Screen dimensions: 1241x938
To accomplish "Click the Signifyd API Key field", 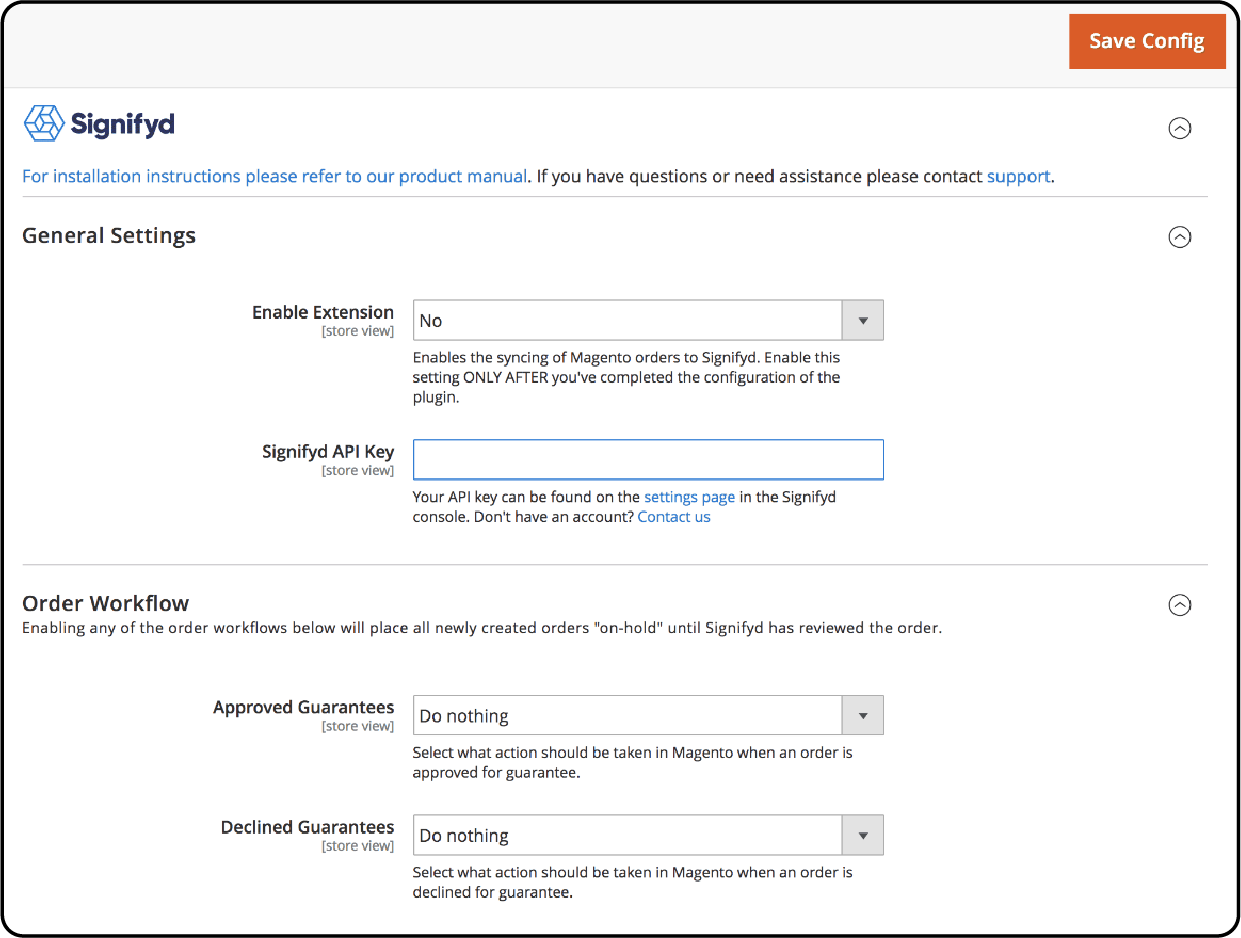I will point(648,460).
